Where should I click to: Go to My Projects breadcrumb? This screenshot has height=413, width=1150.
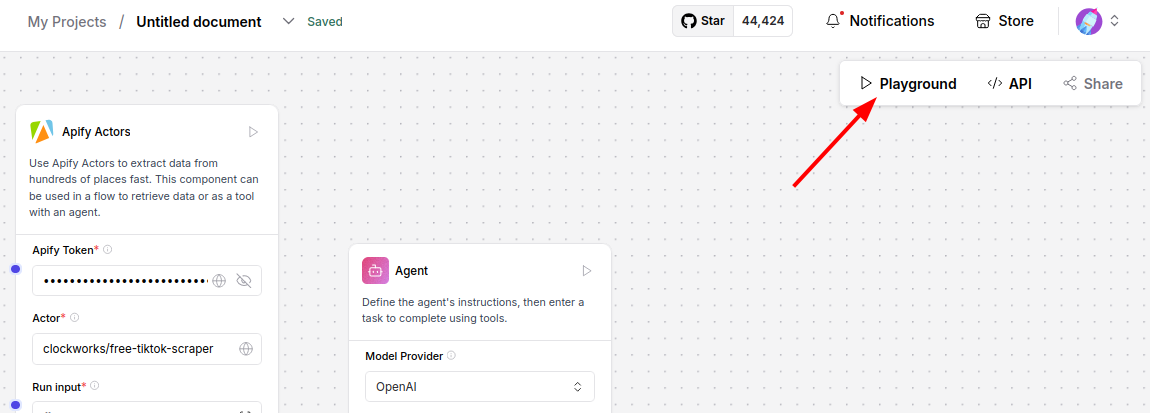pyautogui.click(x=66, y=21)
